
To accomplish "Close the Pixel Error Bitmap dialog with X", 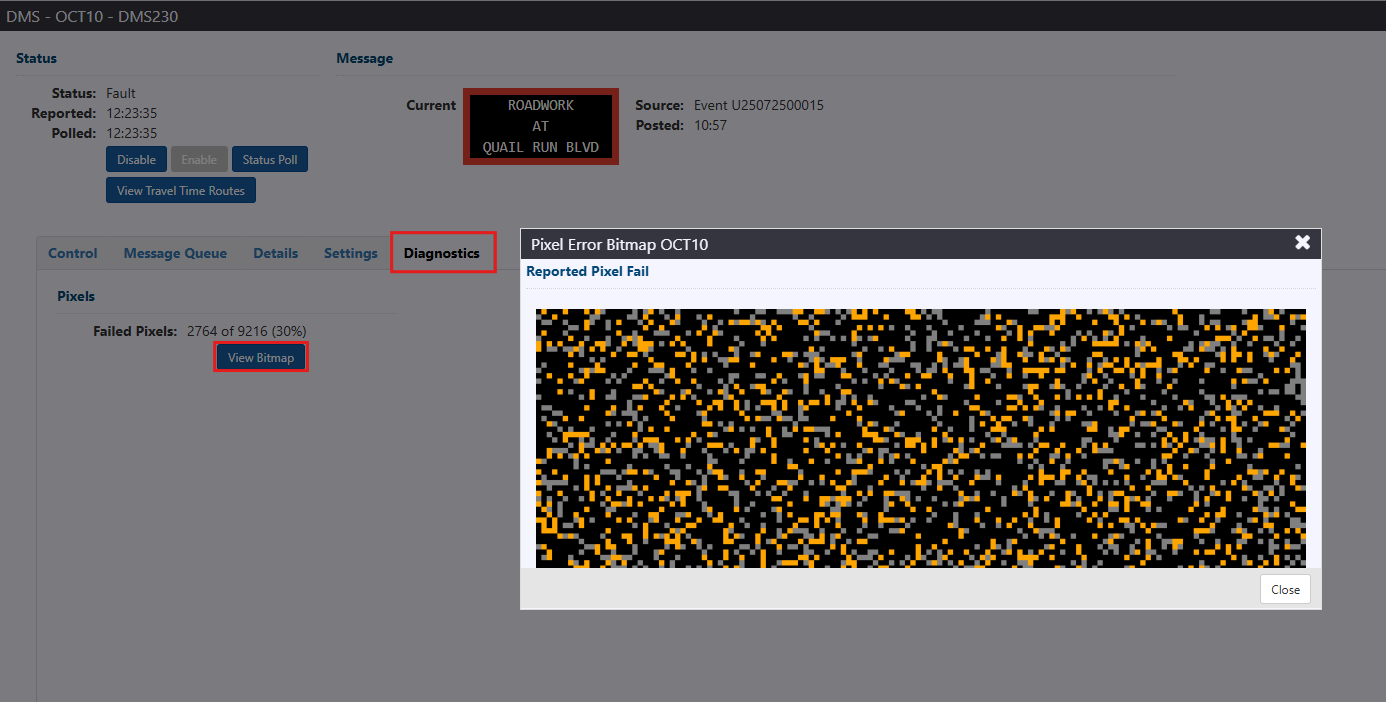I will point(1302,243).
